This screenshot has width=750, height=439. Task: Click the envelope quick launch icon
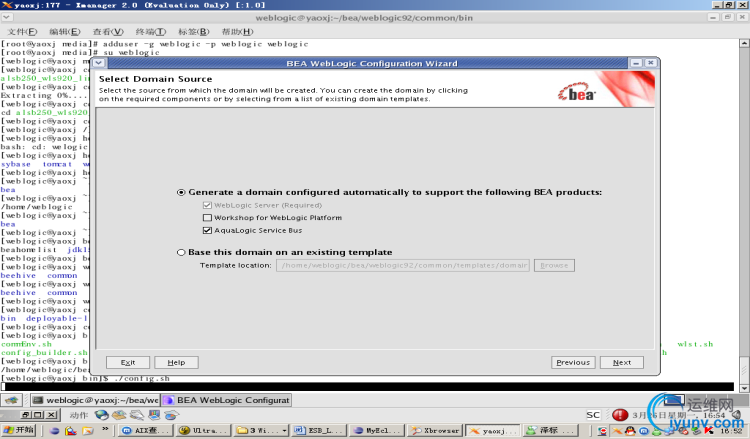click(88, 431)
